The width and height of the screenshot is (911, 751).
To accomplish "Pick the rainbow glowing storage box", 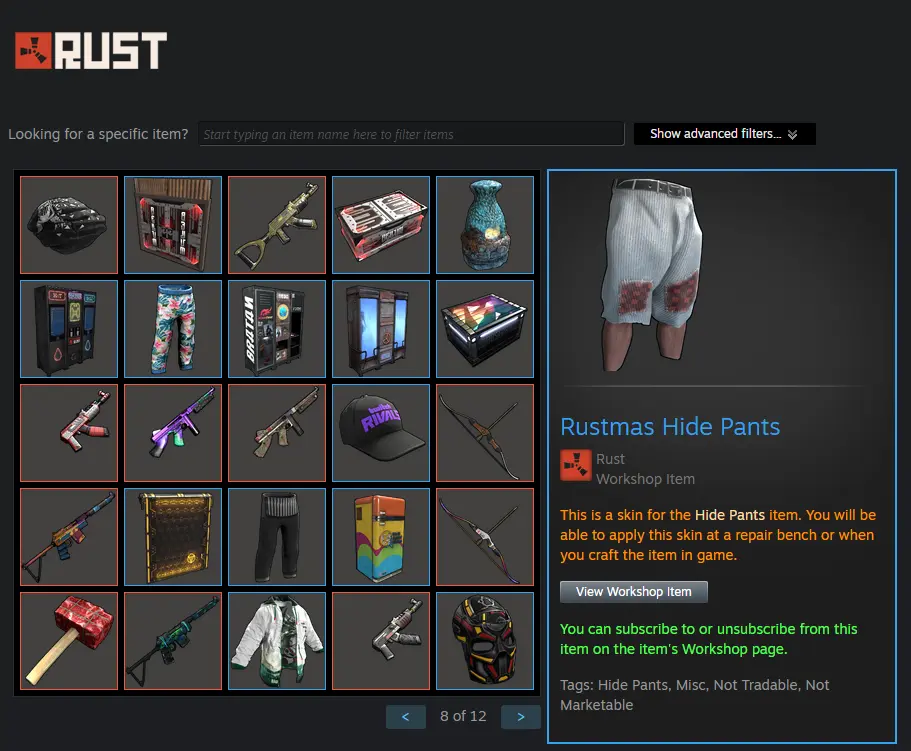I will pos(485,329).
